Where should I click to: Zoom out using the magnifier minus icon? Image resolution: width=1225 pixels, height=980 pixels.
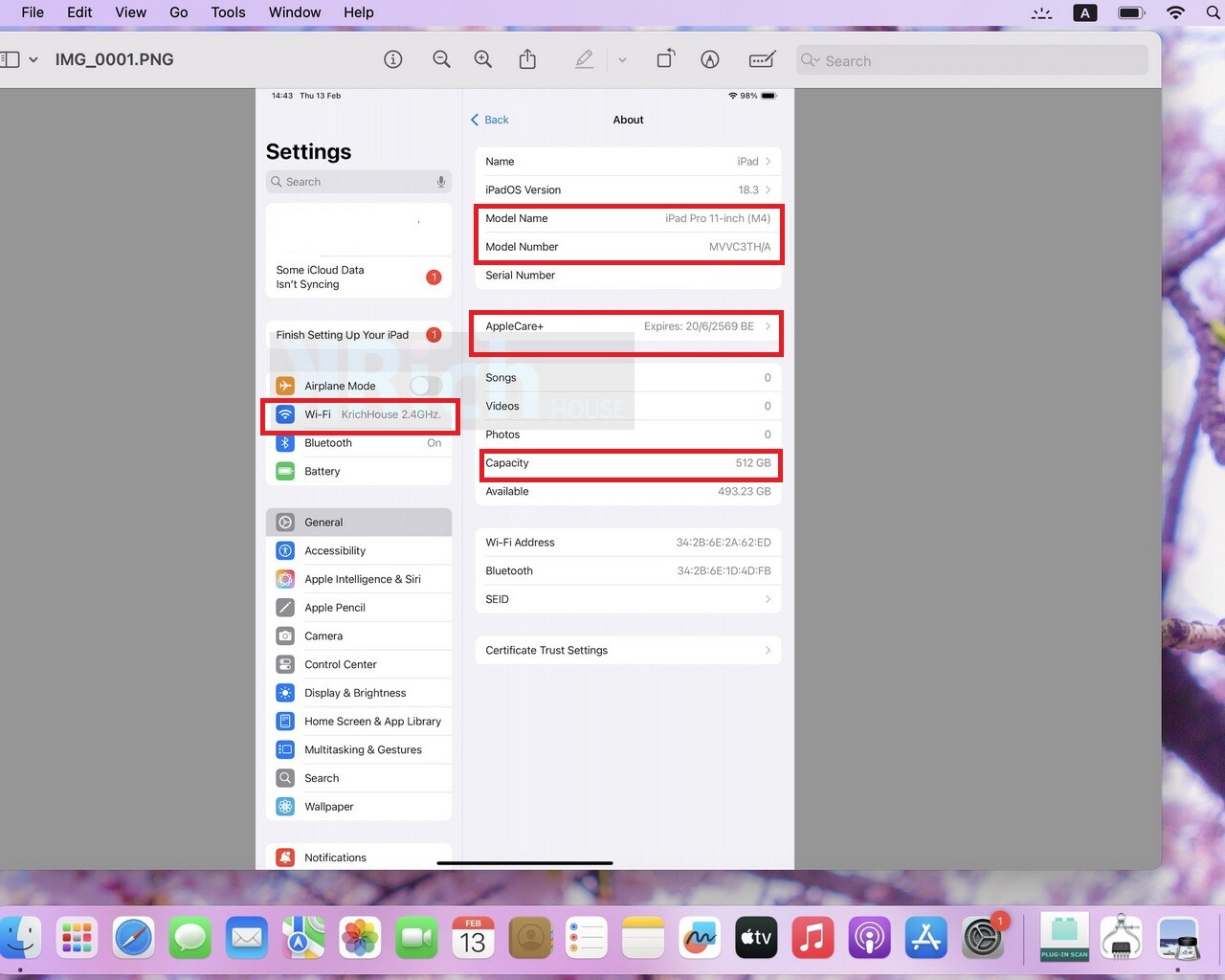(x=441, y=59)
